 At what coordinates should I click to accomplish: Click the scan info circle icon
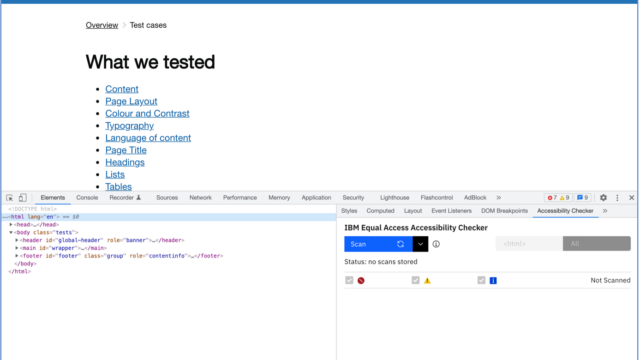(436, 244)
